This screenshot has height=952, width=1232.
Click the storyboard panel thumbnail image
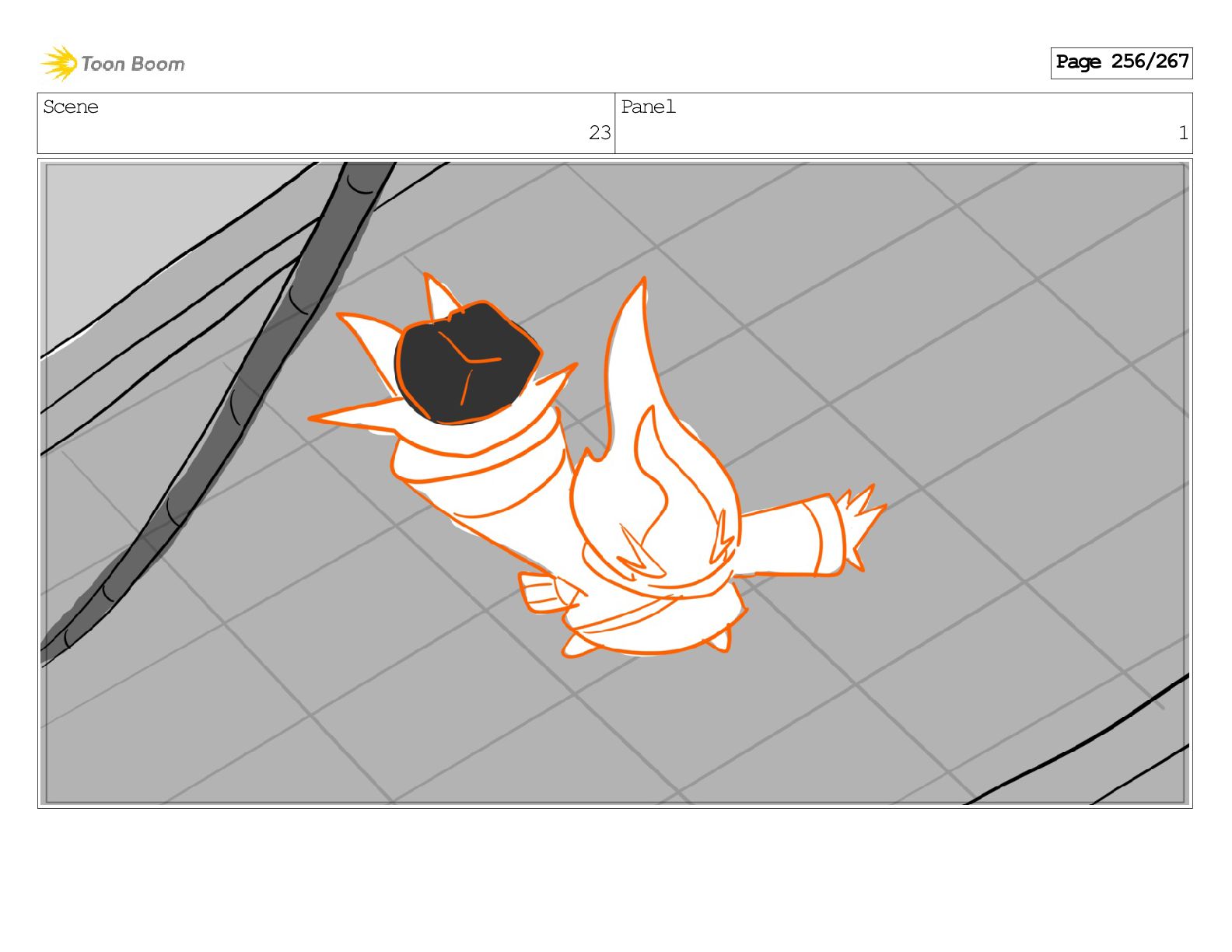pyautogui.click(x=614, y=483)
